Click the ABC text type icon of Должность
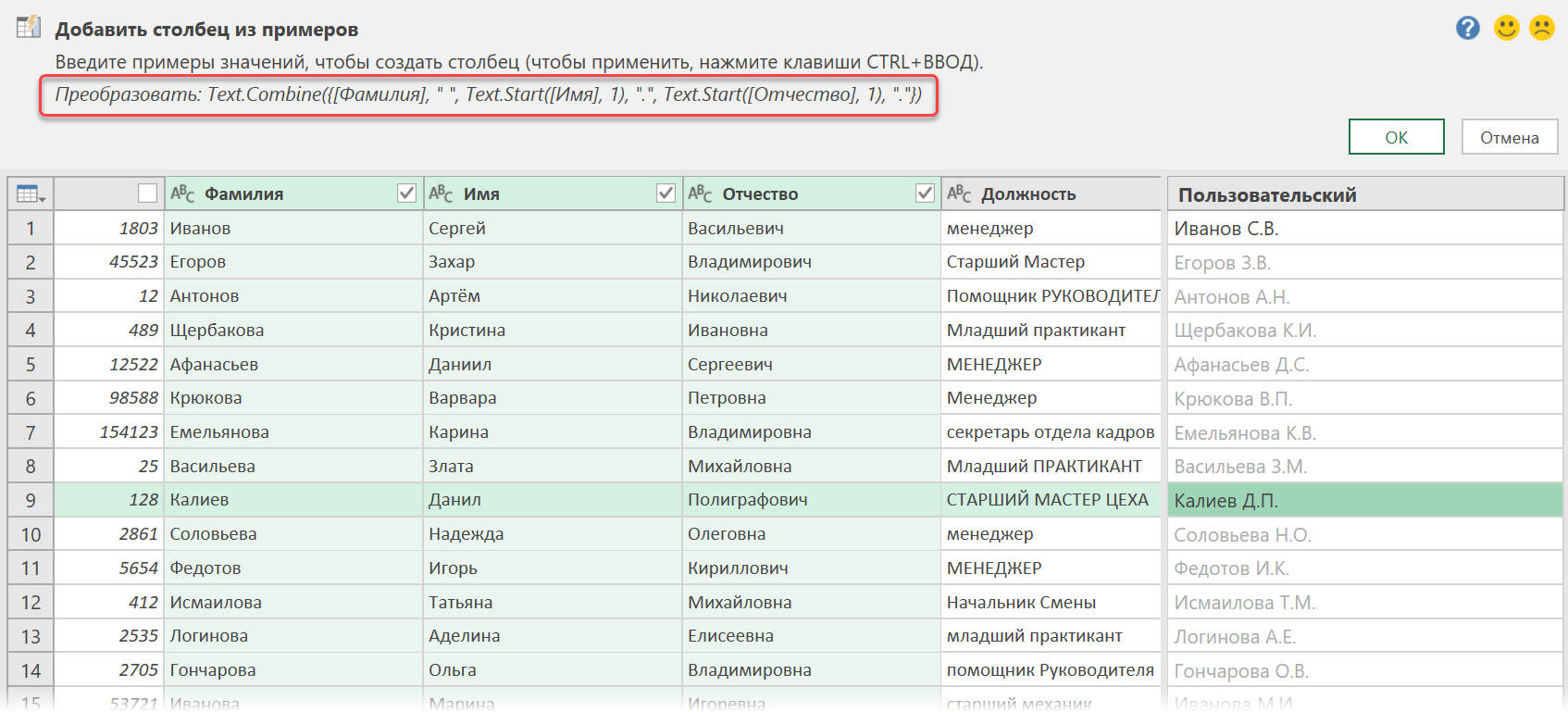 pos(959,194)
